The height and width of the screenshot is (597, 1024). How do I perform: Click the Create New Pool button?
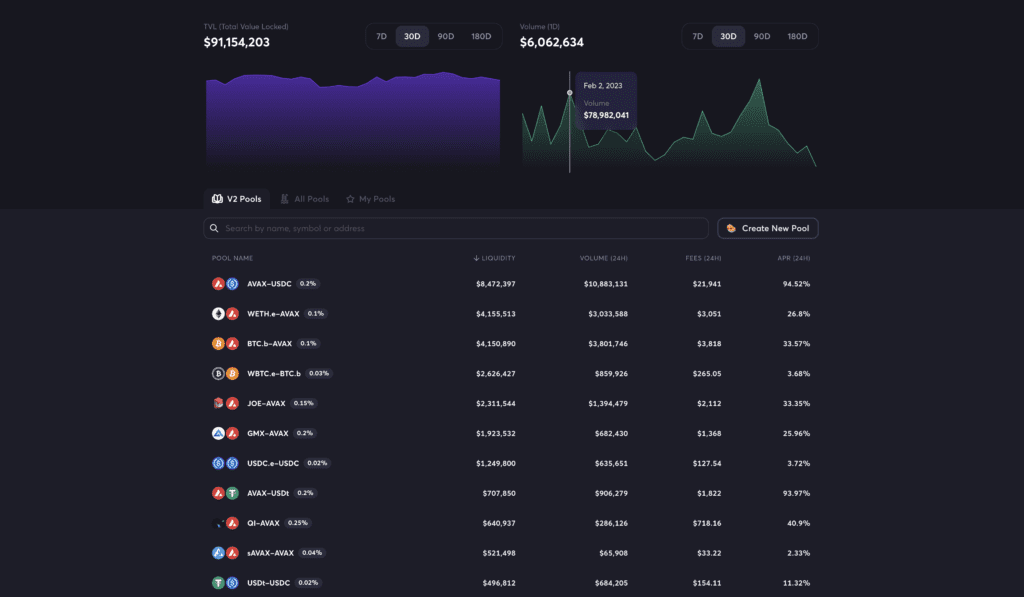click(768, 228)
